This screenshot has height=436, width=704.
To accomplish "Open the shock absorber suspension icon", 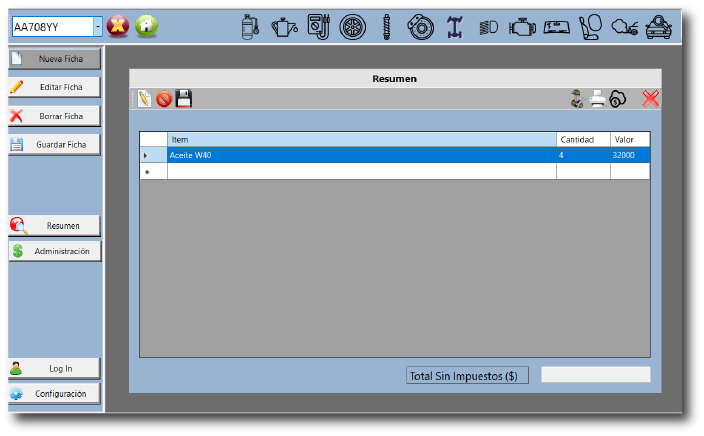I will 387,27.
